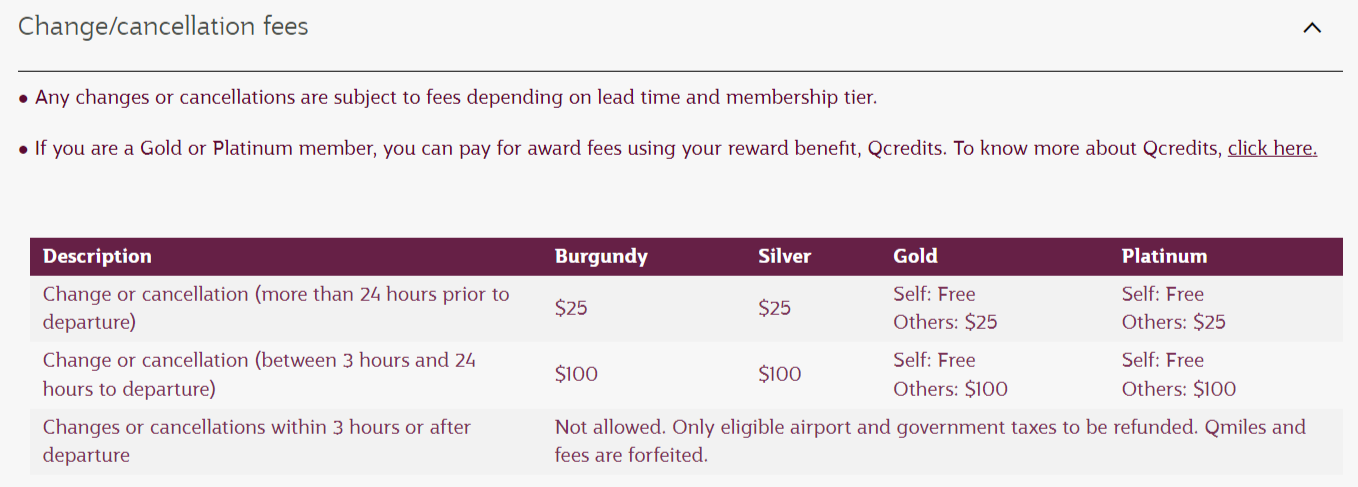This screenshot has width=1358, height=487.
Task: Click the Silver $100 fee cell
Action: coord(779,374)
